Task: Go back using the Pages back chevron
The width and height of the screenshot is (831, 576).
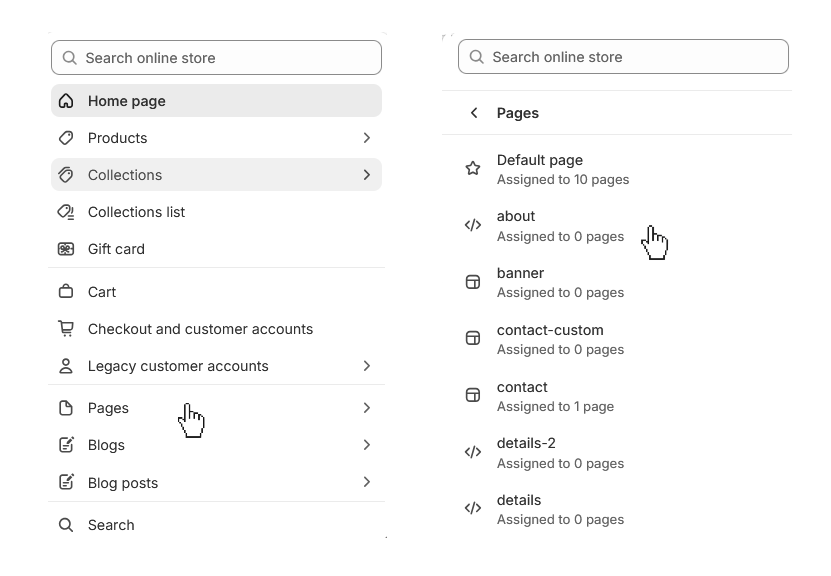Action: (x=474, y=113)
